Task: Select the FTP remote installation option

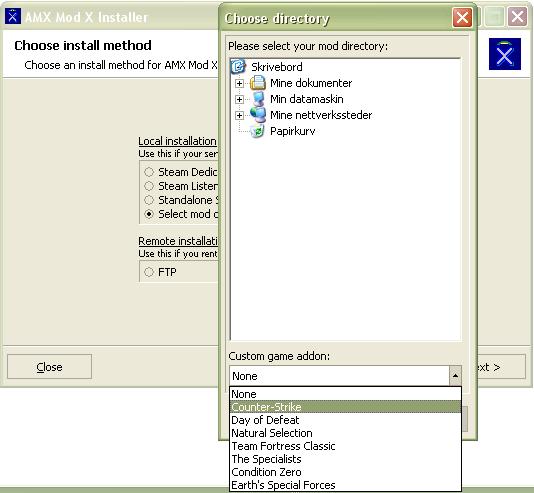Action: tap(149, 272)
